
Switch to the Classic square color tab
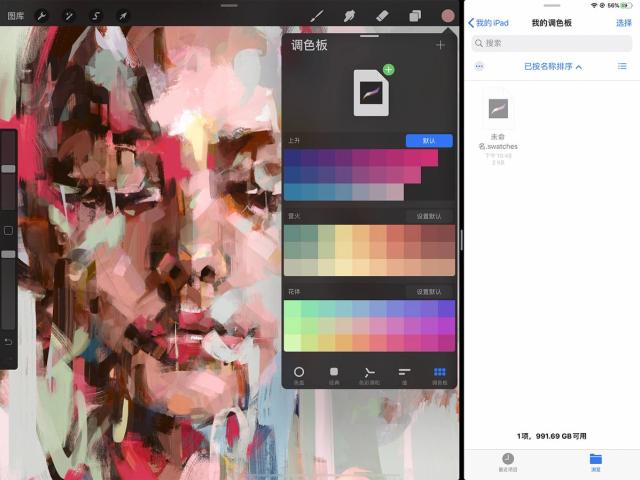[334, 375]
